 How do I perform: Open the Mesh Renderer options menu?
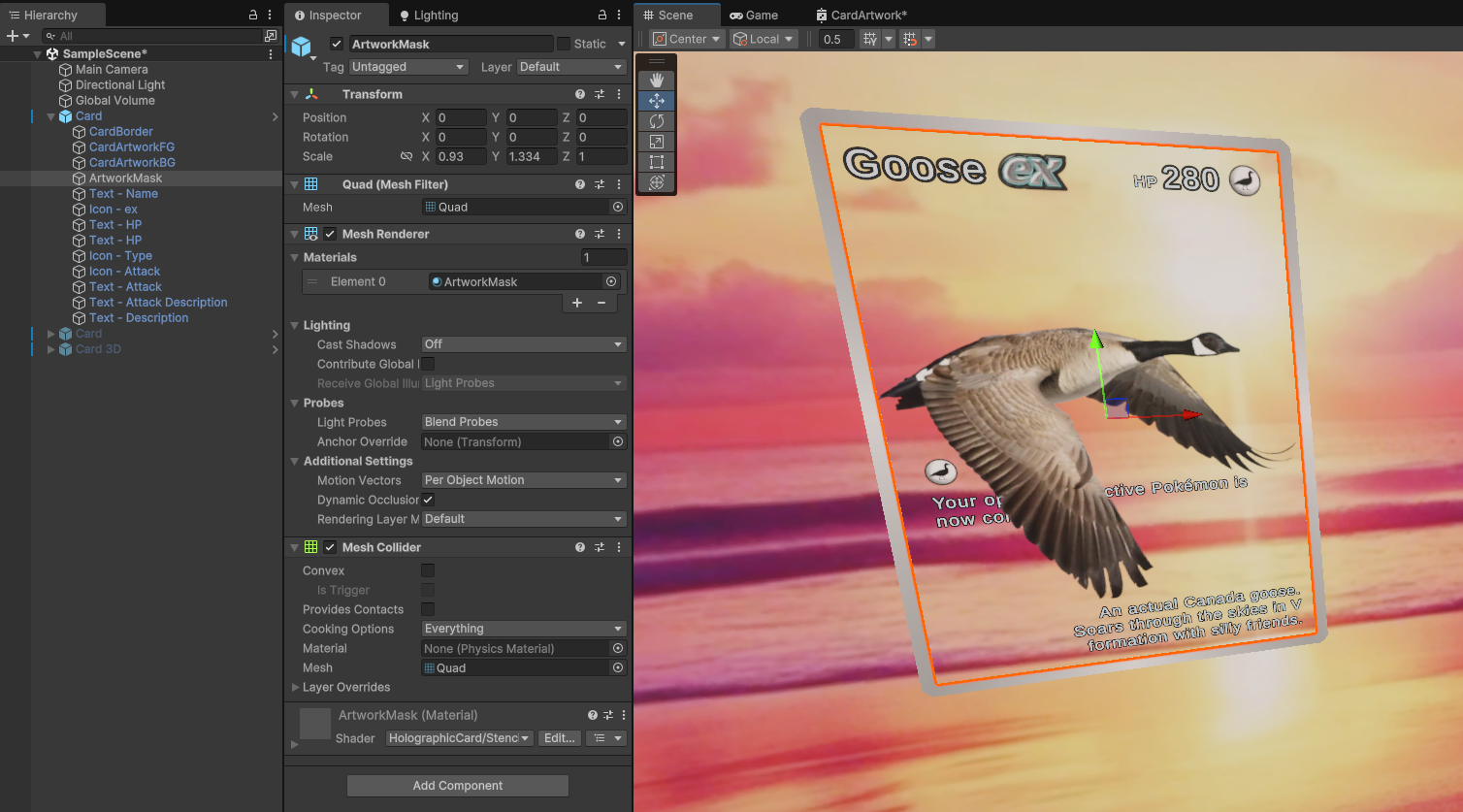[619, 233]
